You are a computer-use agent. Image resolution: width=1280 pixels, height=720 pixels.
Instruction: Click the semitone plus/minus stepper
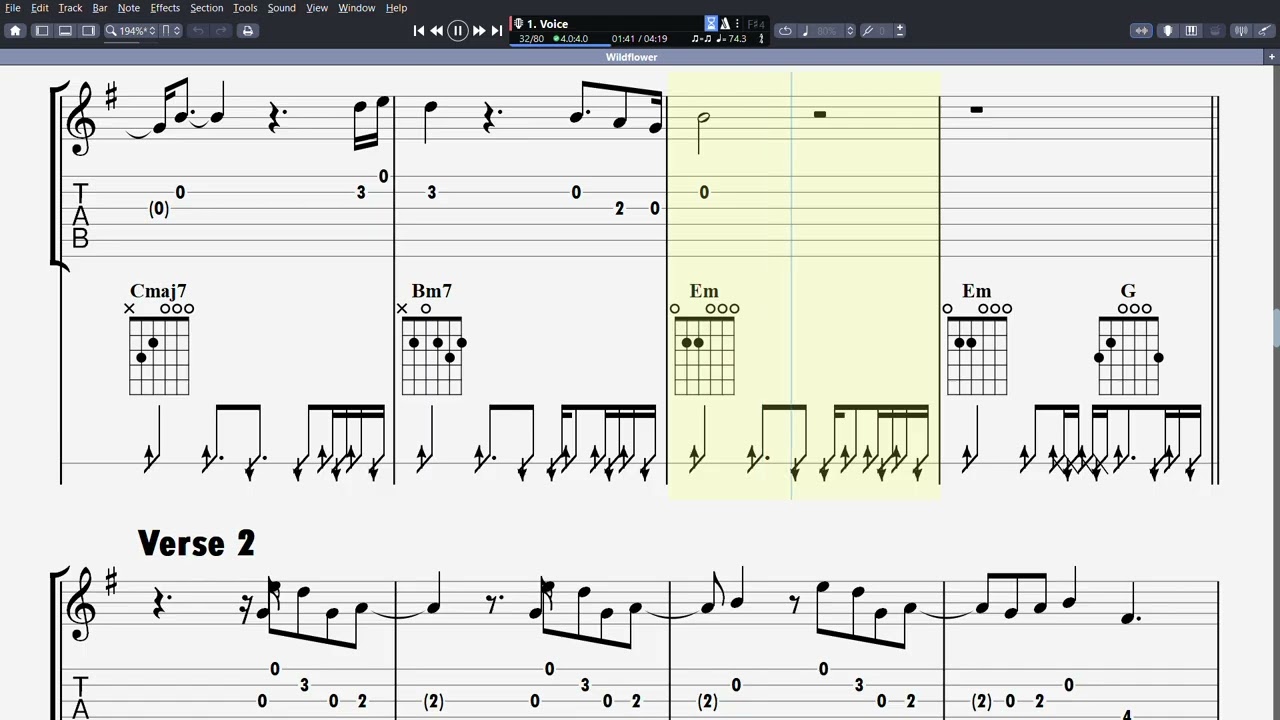900,31
